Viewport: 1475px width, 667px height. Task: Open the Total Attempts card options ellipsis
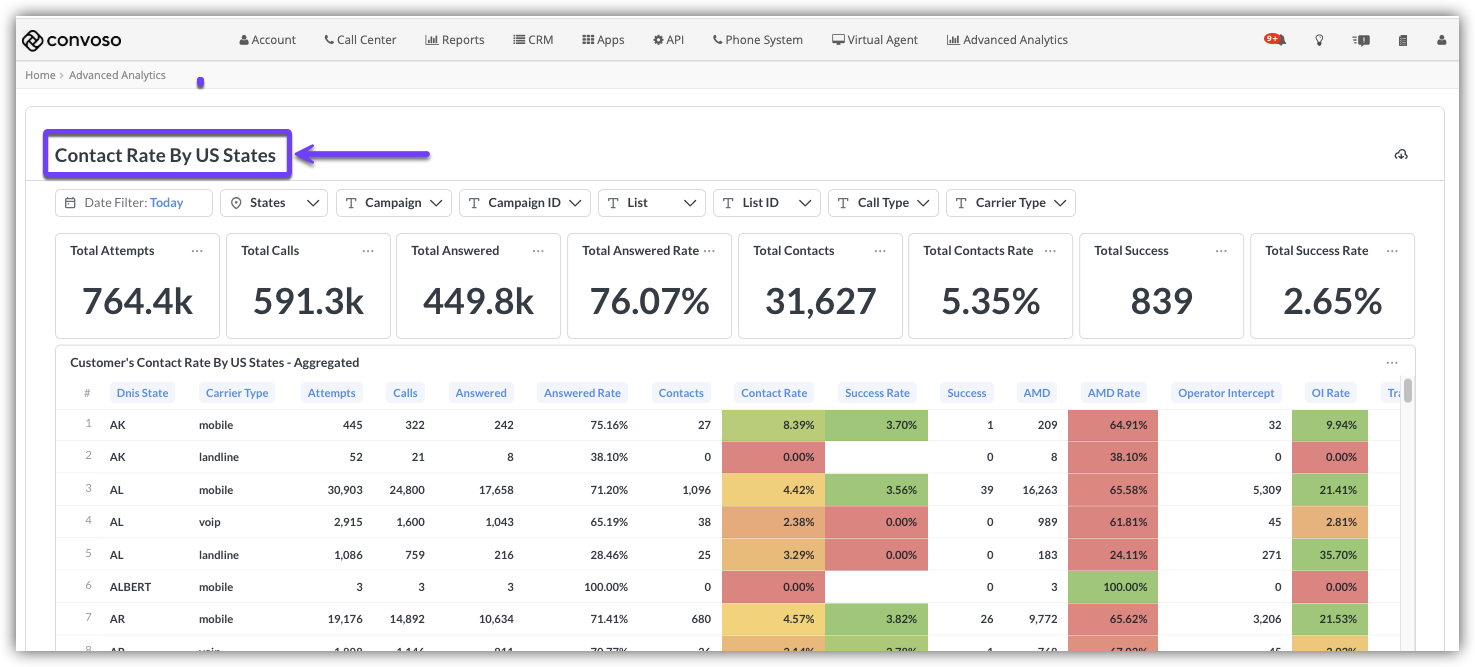click(197, 251)
